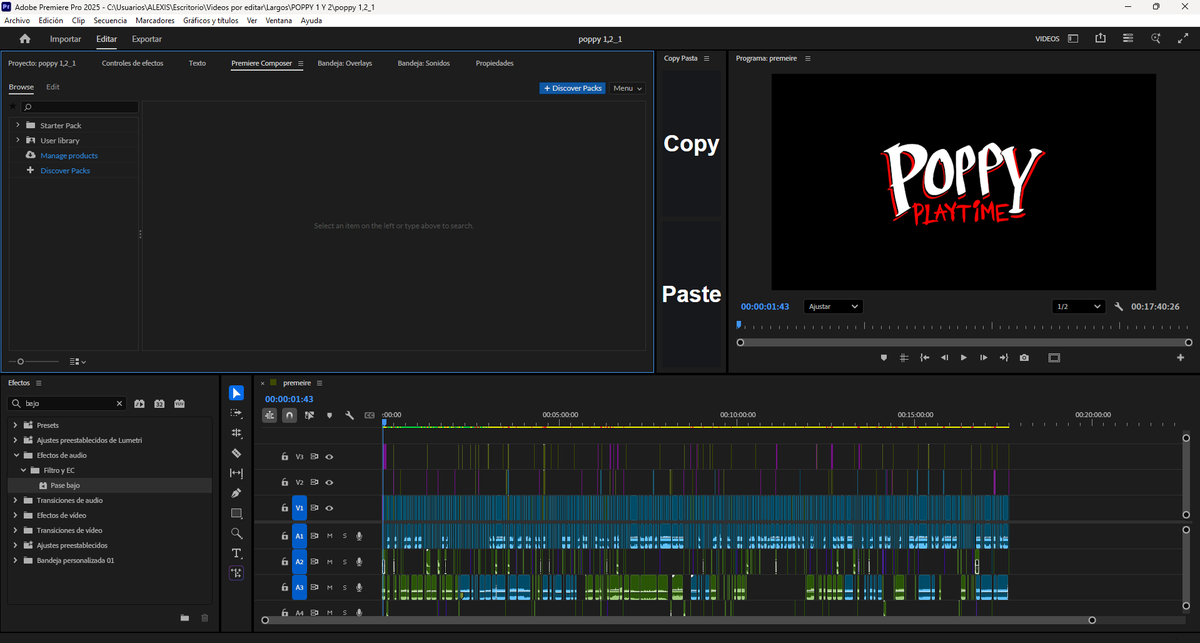Clear the bajo search text
This screenshot has width=1200, height=643.
point(119,404)
